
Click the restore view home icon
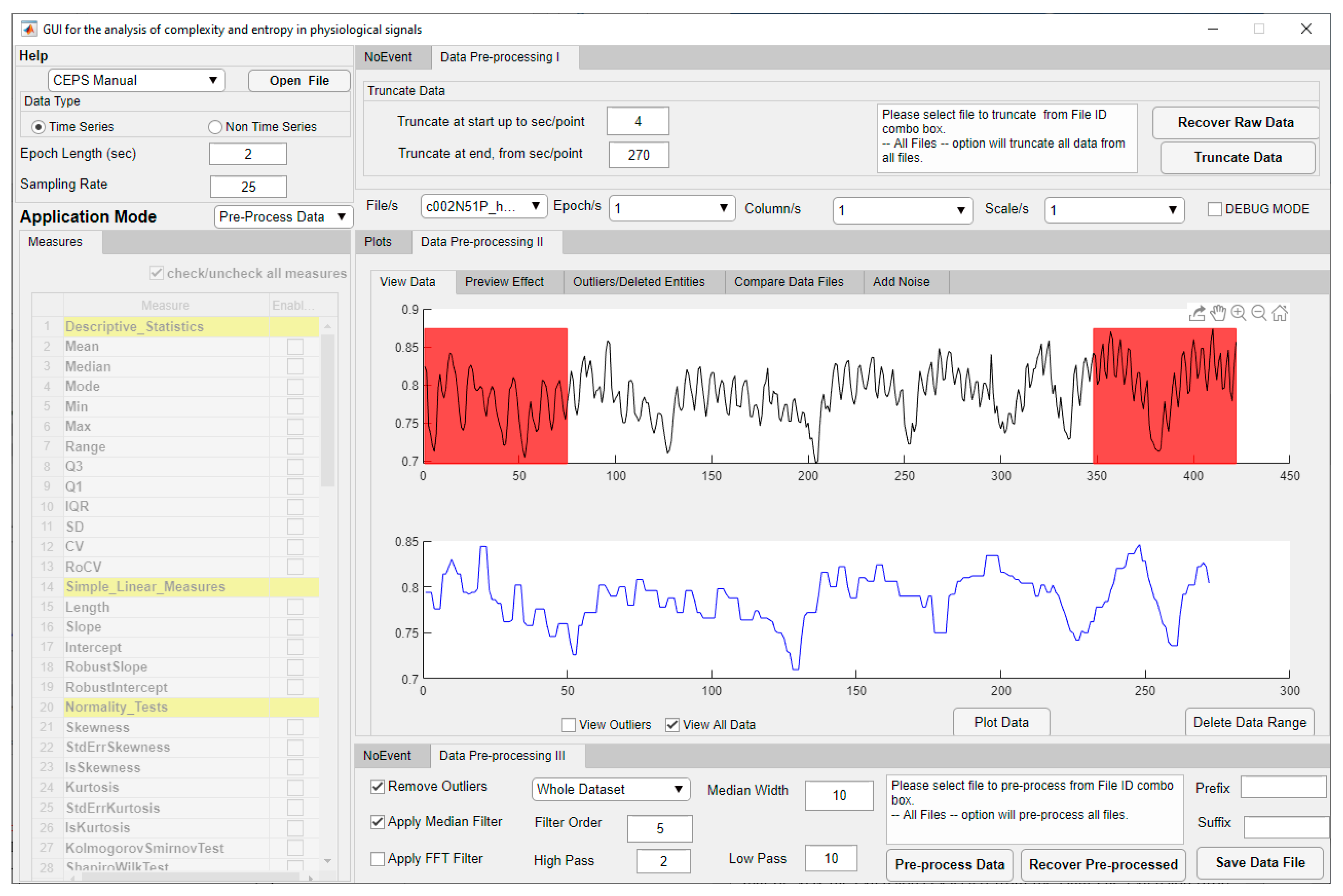click(x=1280, y=313)
